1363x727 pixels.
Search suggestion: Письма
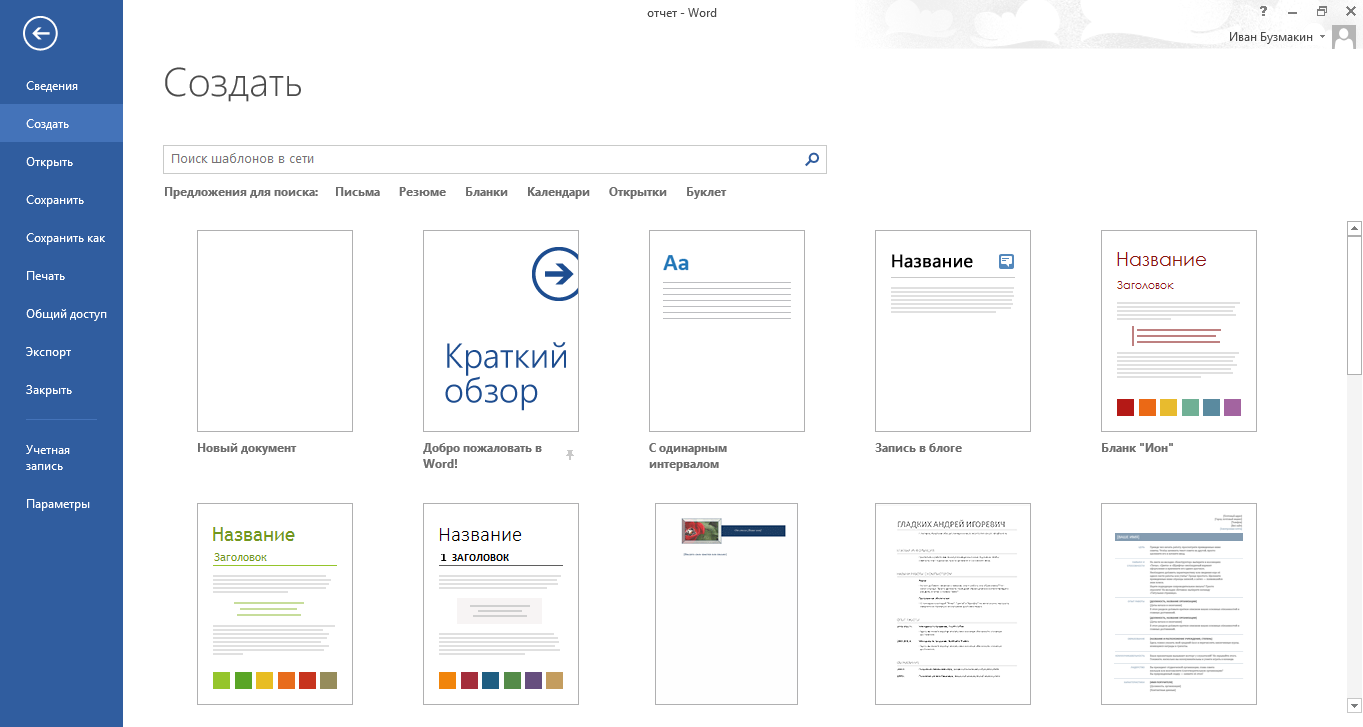(358, 192)
